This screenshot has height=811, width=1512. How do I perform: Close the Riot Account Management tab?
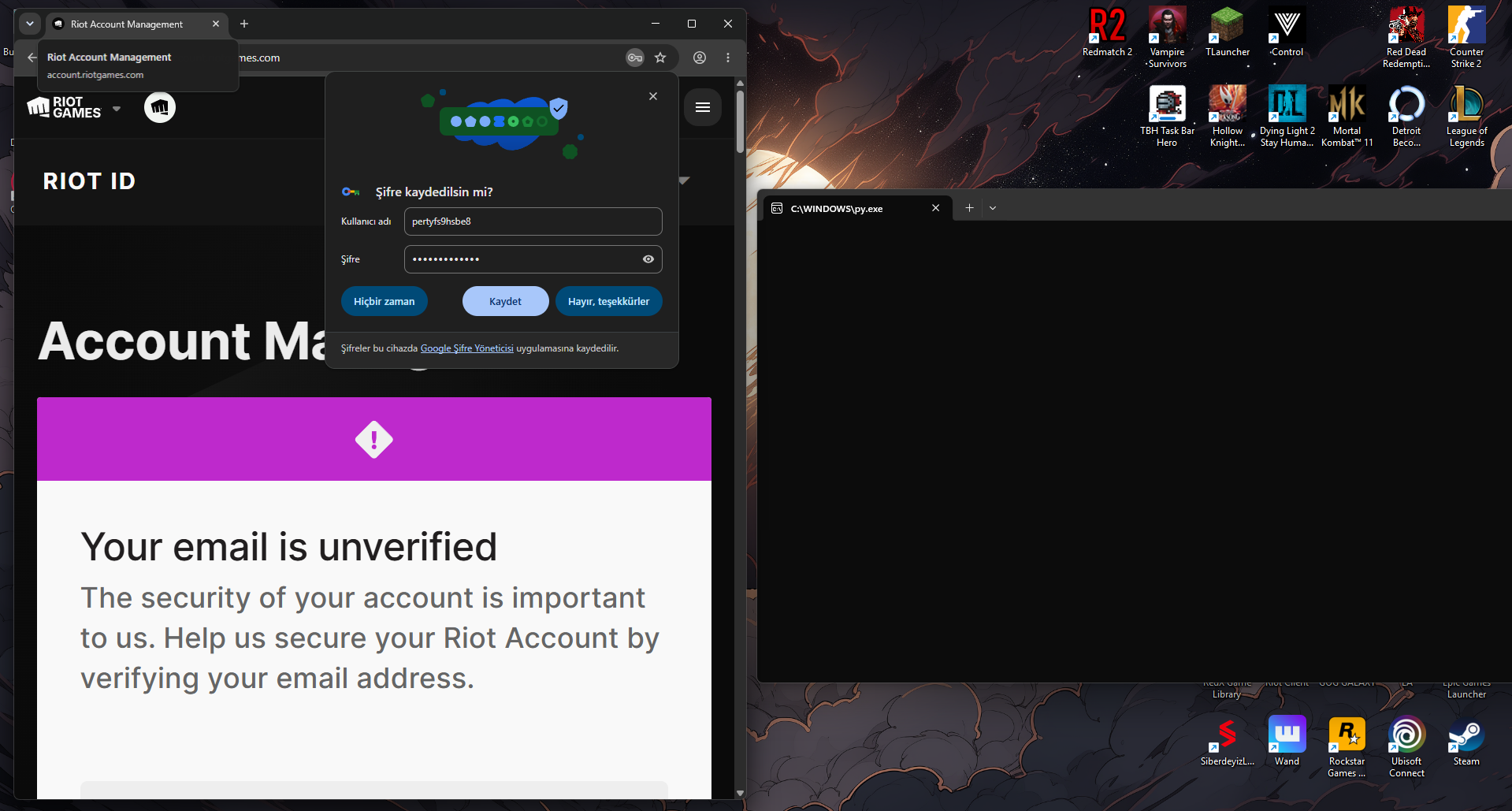216,24
